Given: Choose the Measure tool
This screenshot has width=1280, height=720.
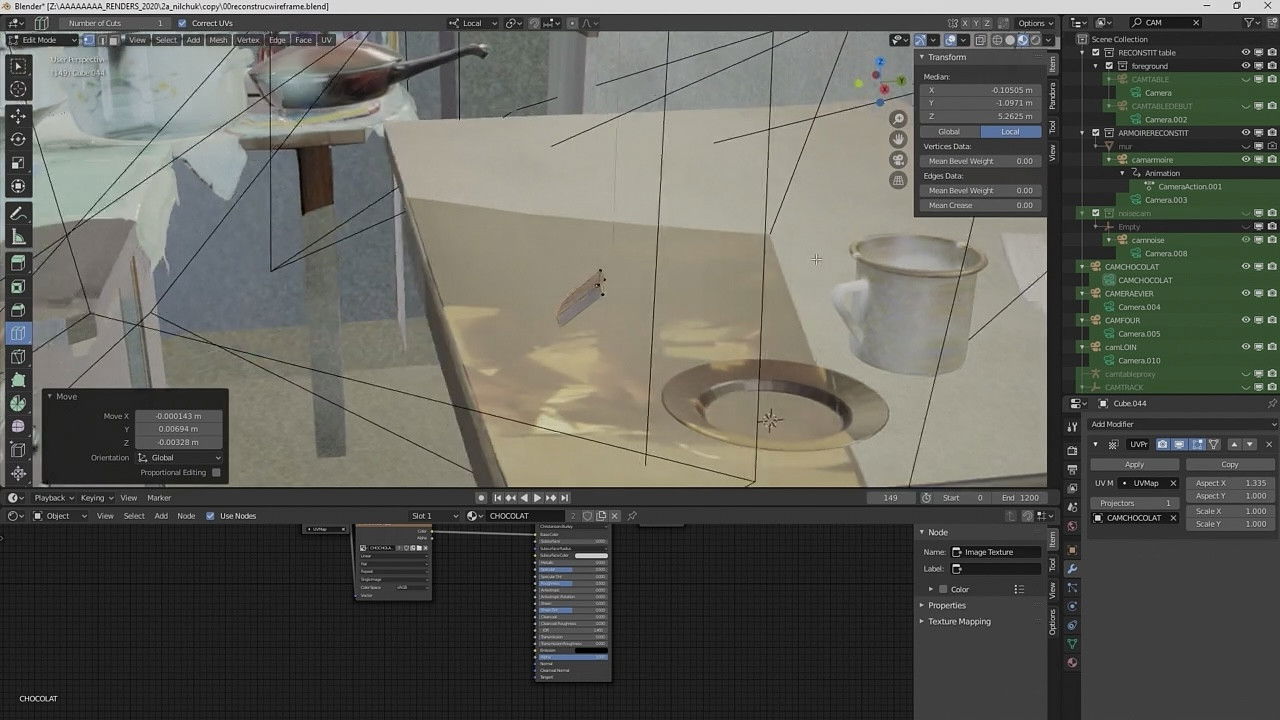Looking at the screenshot, I should (18, 237).
